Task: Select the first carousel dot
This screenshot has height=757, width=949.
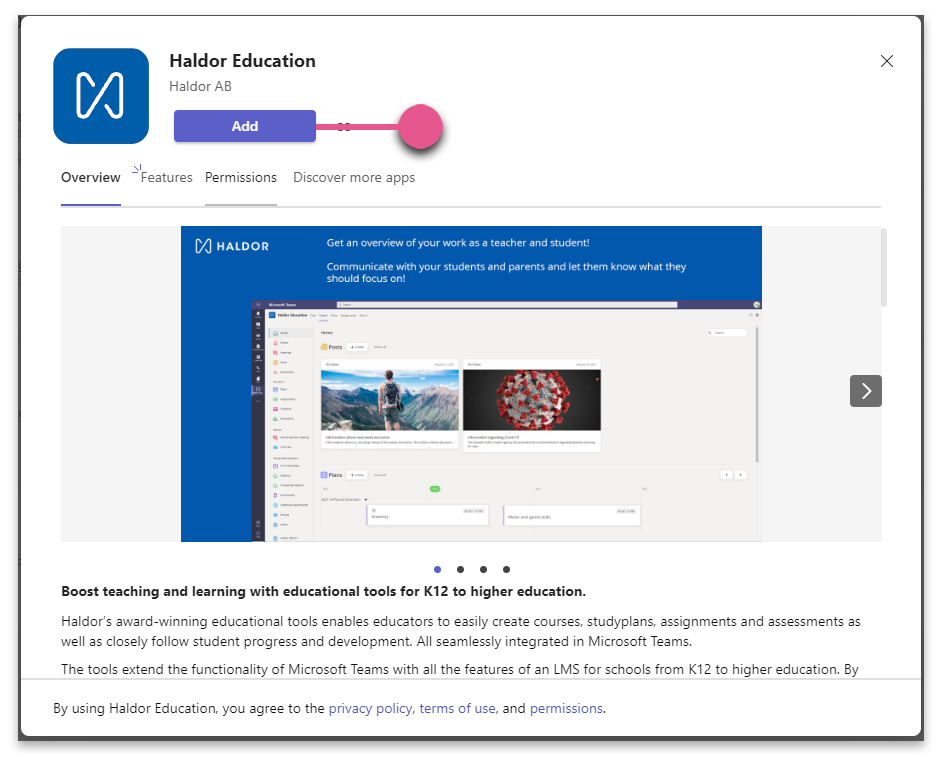Action: [438, 569]
